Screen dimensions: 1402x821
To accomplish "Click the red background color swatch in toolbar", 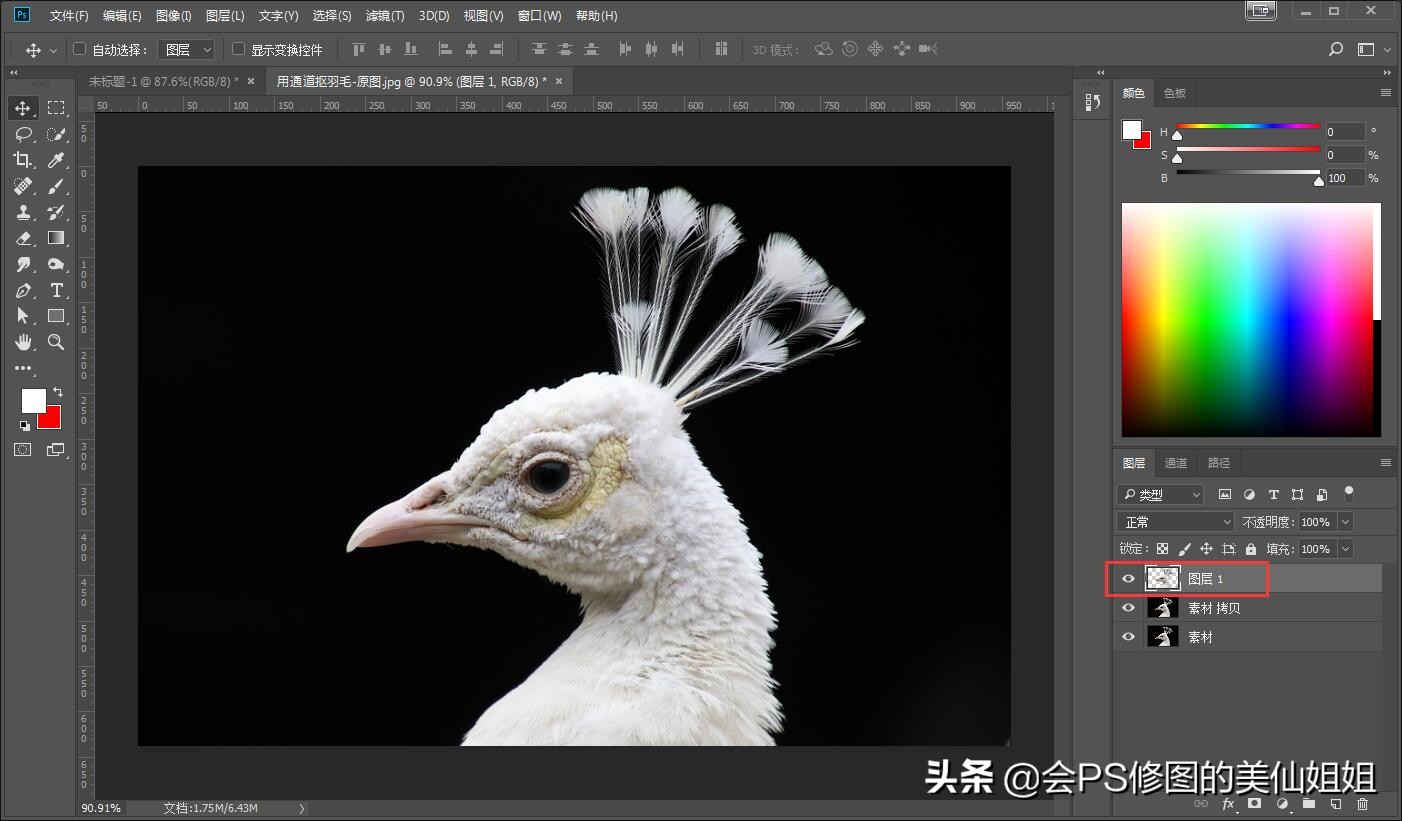I will (51, 420).
